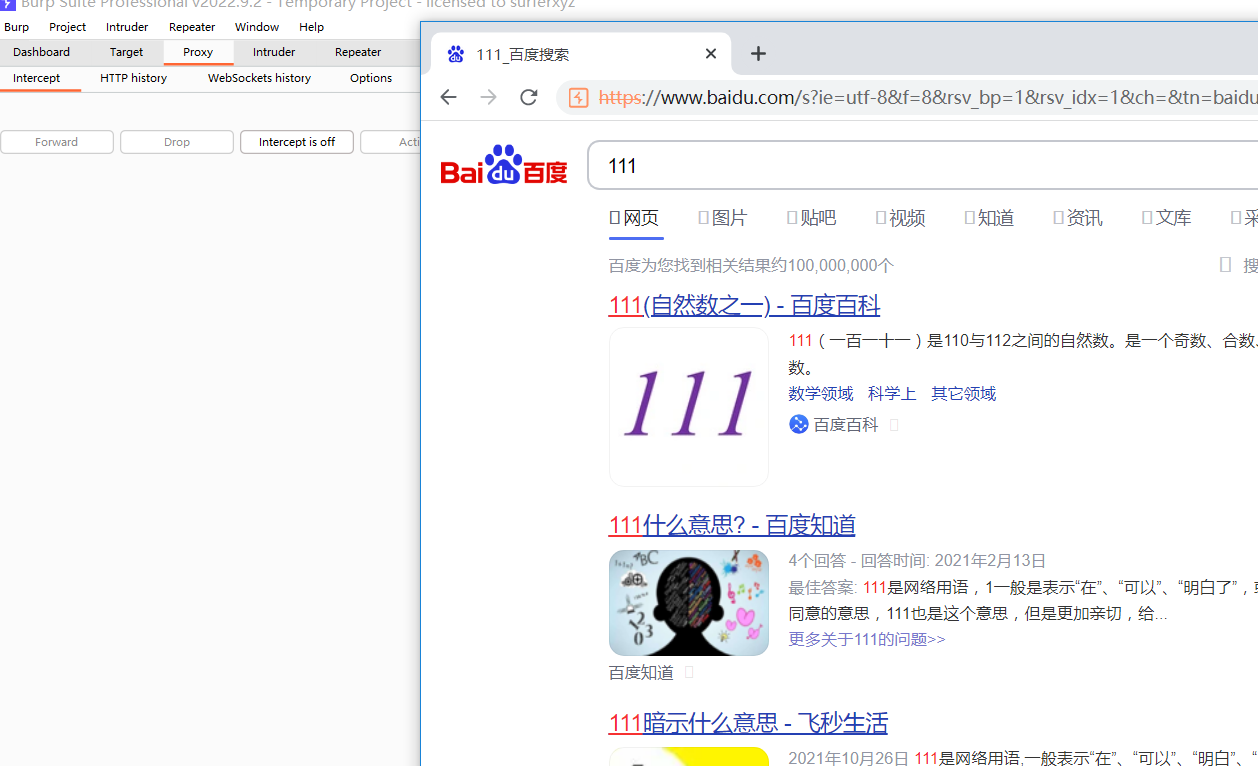Click the 百度知道 source label
The image size is (1258, 766).
641,673
